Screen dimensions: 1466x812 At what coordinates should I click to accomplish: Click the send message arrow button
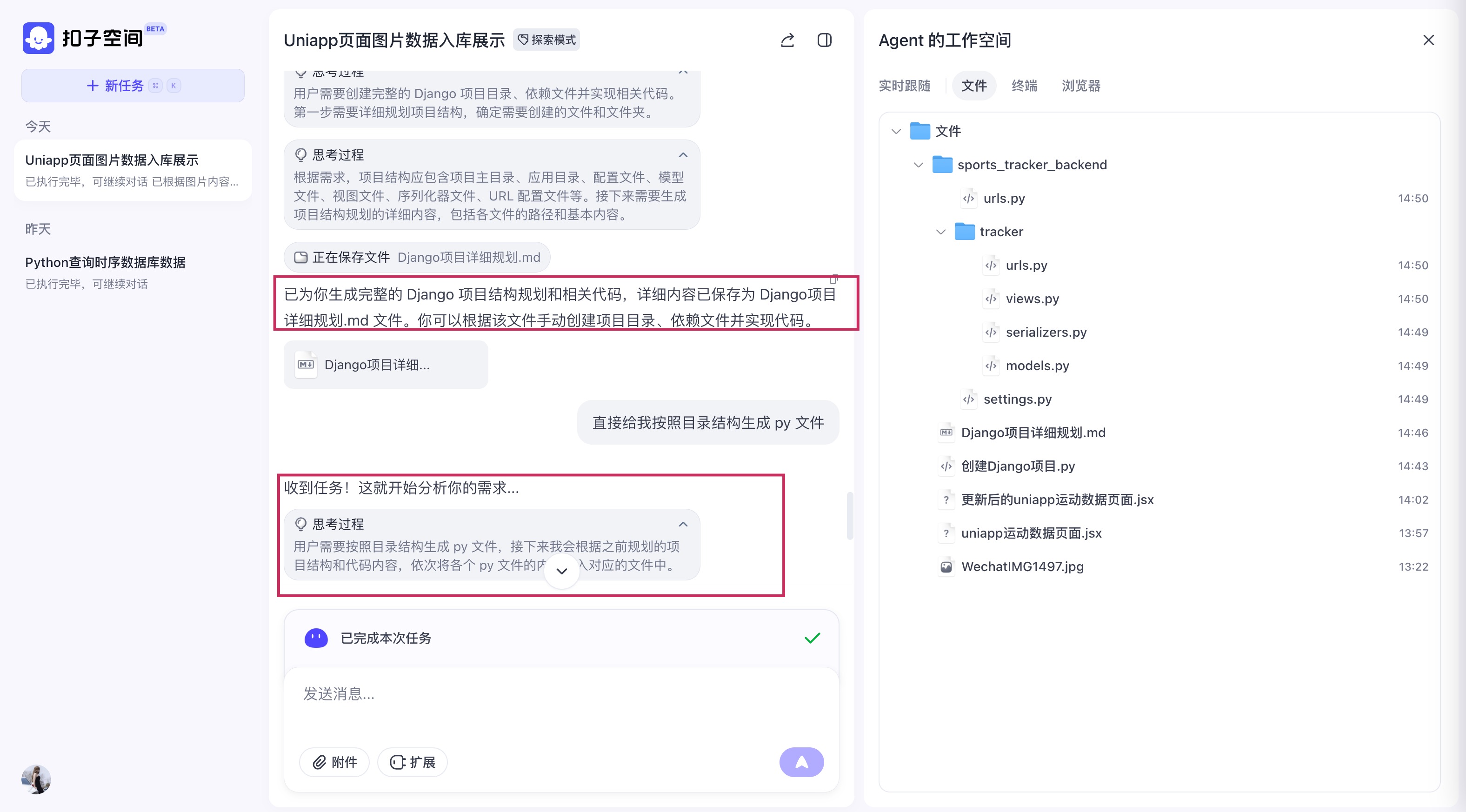(x=801, y=762)
